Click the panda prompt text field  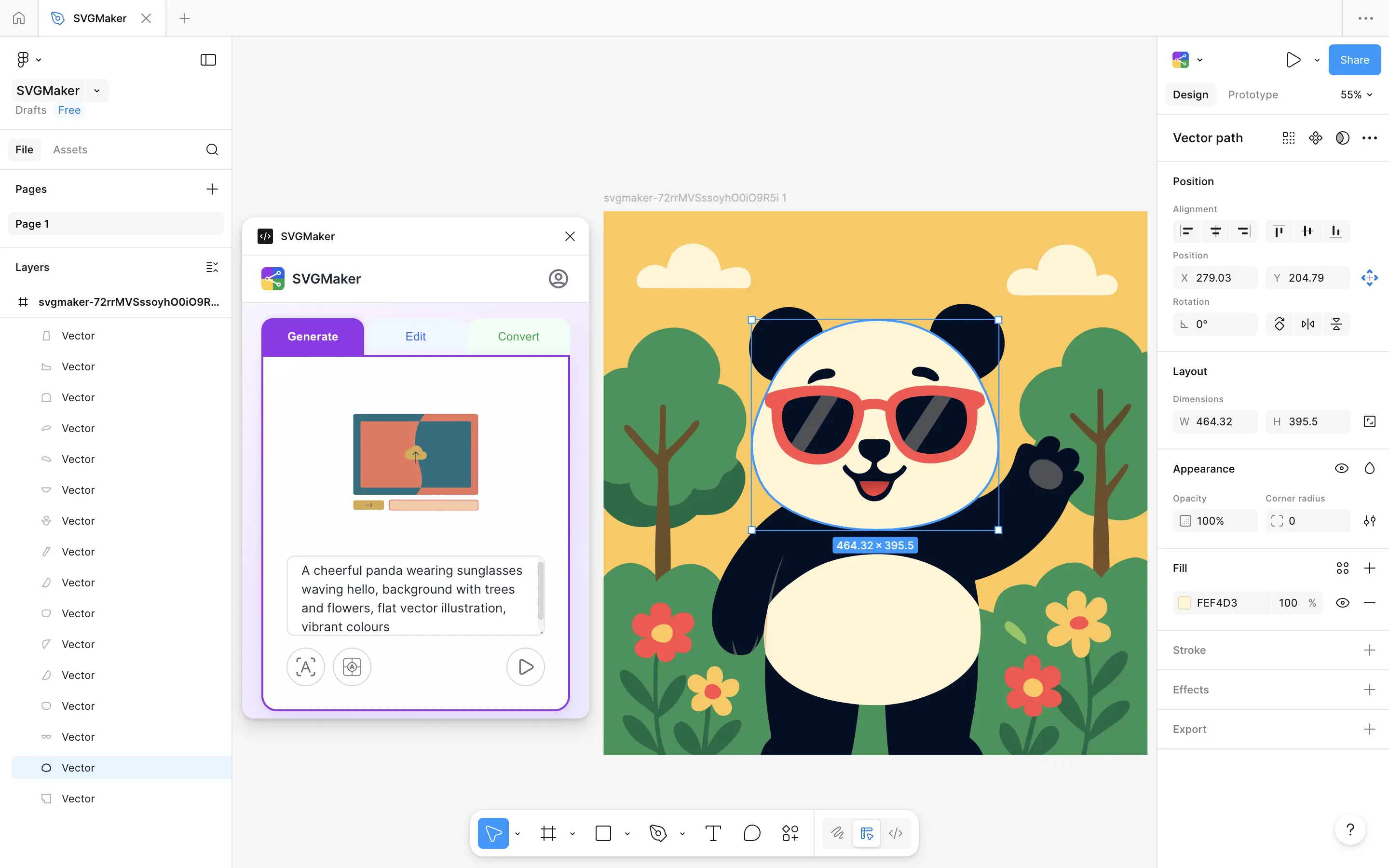(x=412, y=597)
